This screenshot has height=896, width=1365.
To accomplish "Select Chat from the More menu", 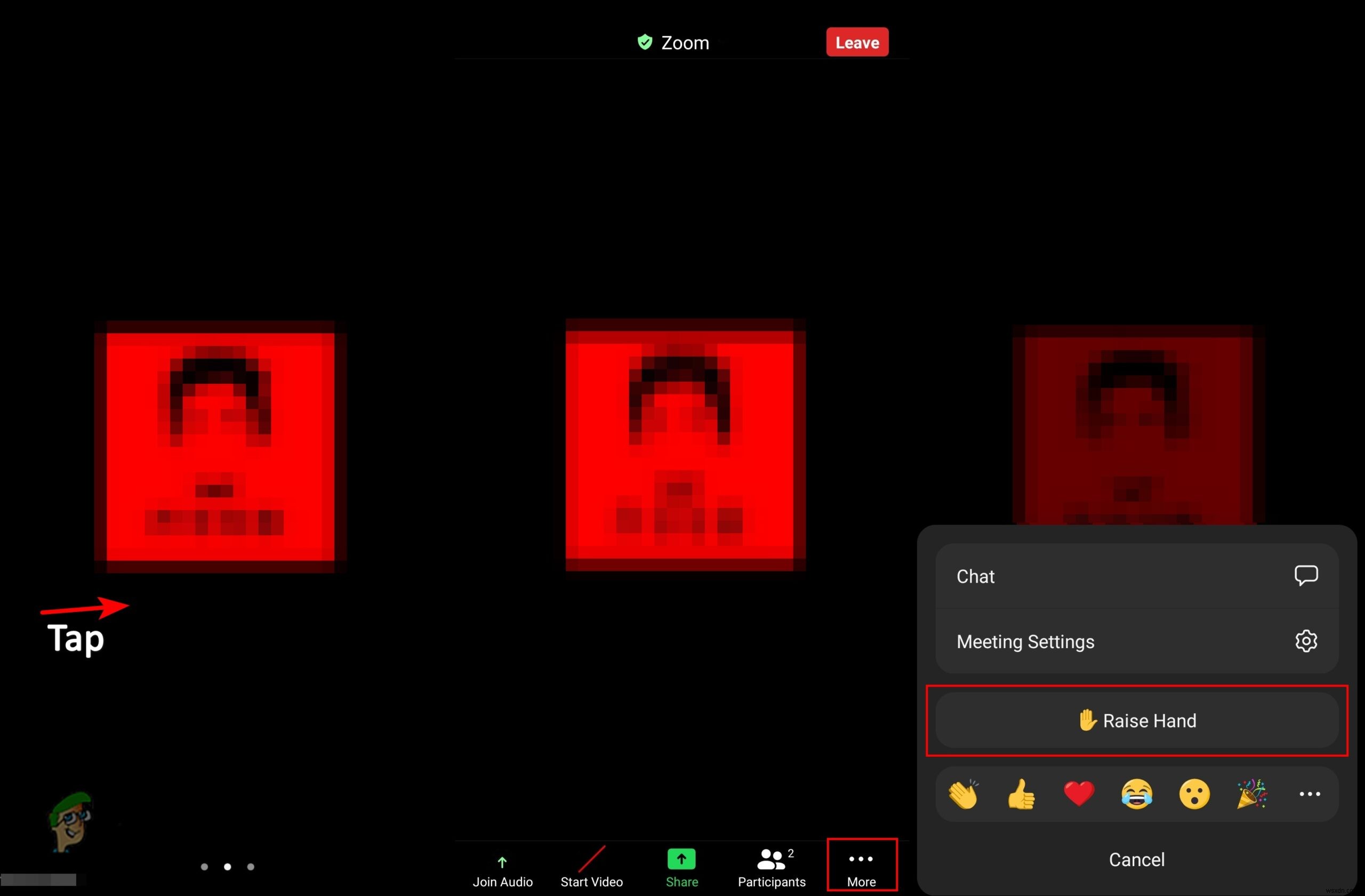I will [x=1135, y=575].
